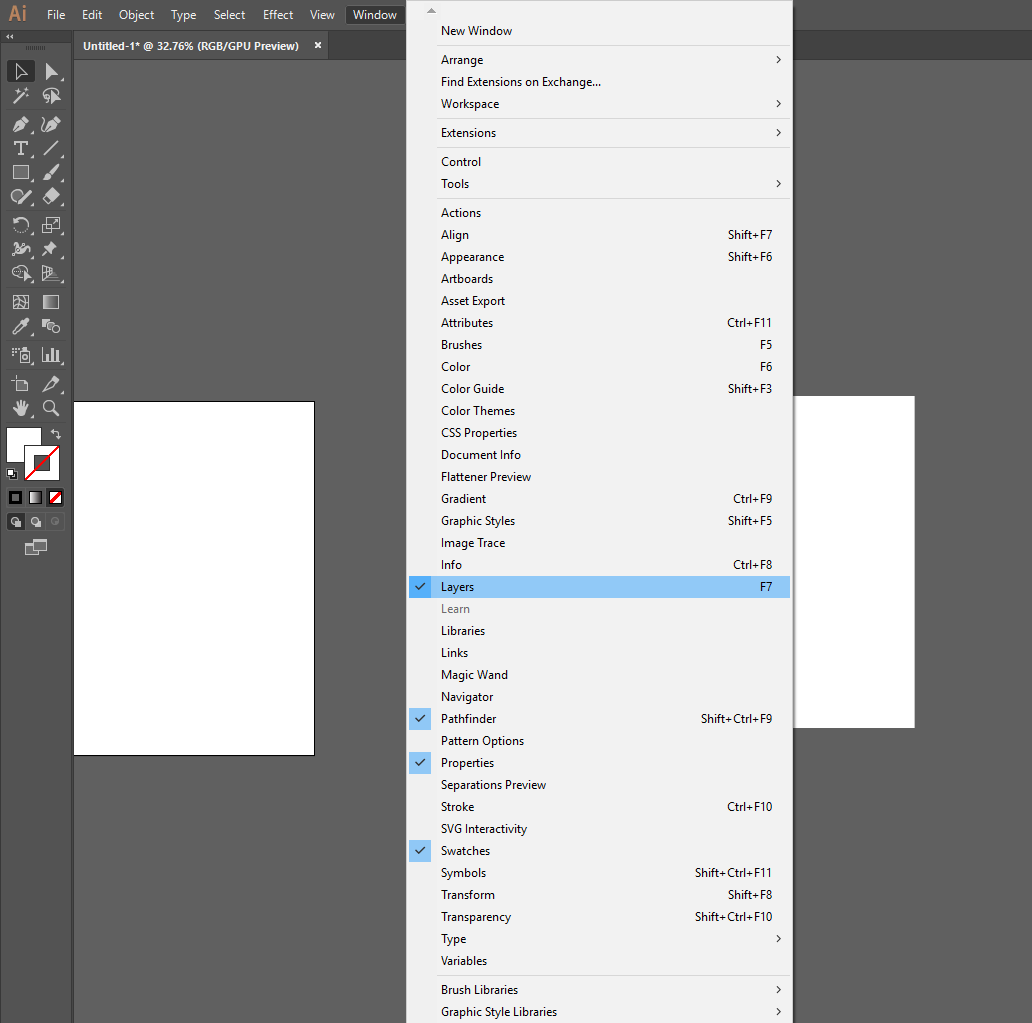Click Find Extensions on Exchange
The width and height of the screenshot is (1032, 1023).
click(x=599, y=82)
